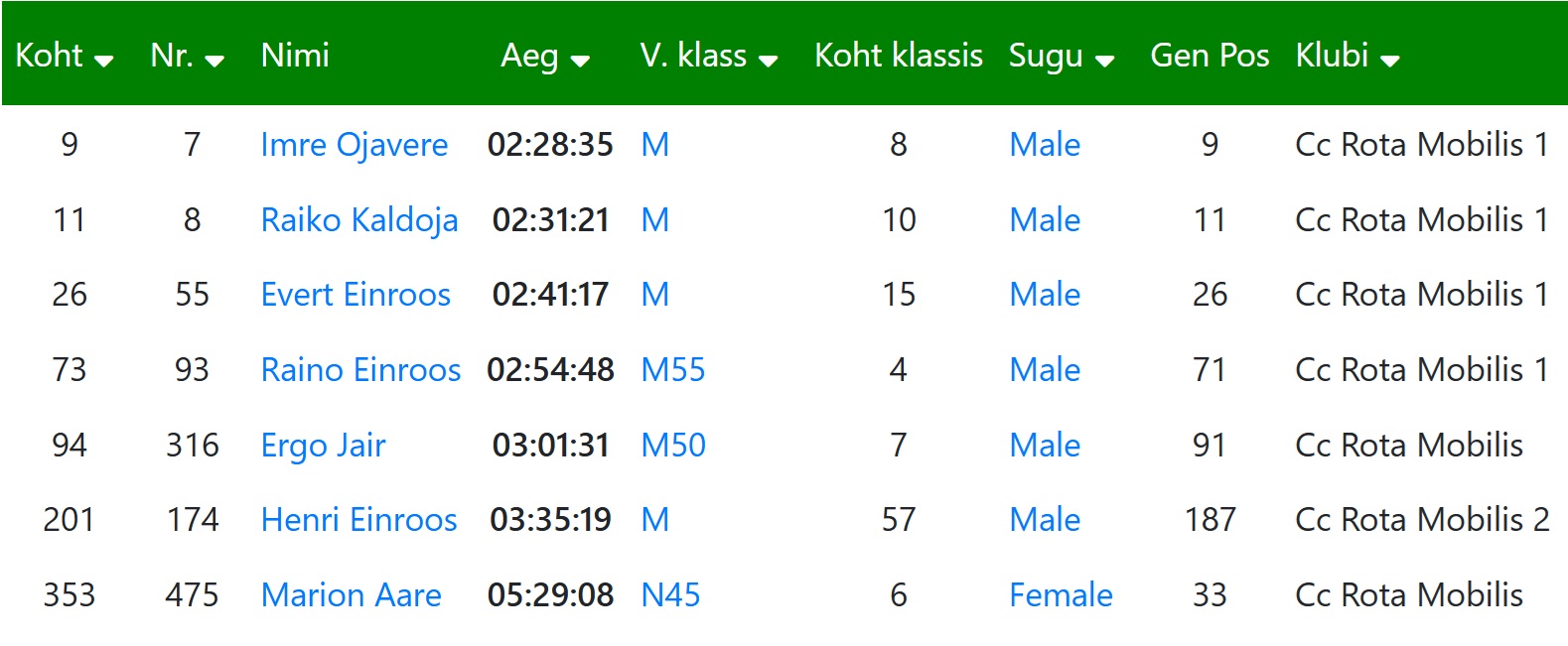Sort by the Nr. column arrow
The image size is (1568, 646).
214,62
